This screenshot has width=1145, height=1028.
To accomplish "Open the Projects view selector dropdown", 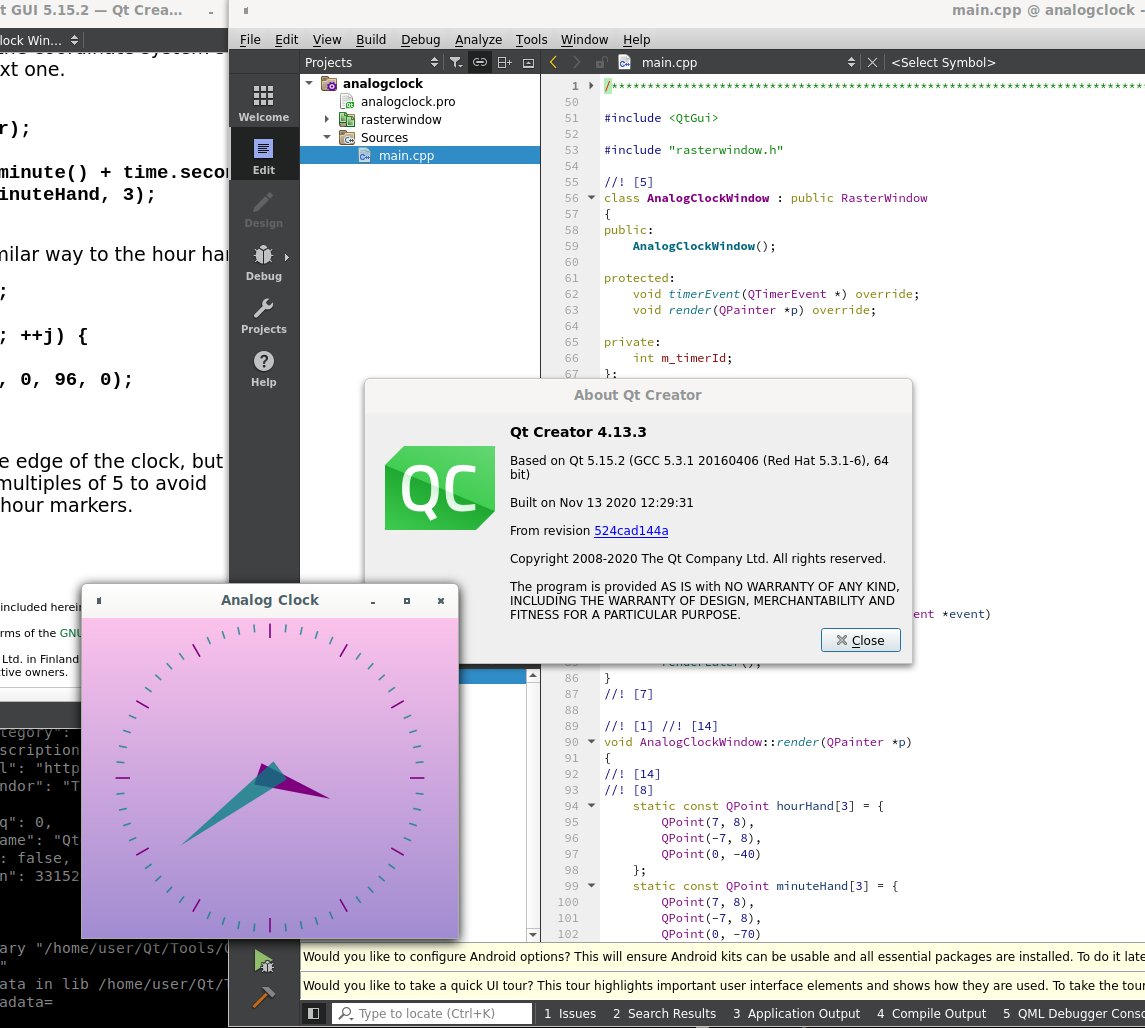I will (x=372, y=63).
